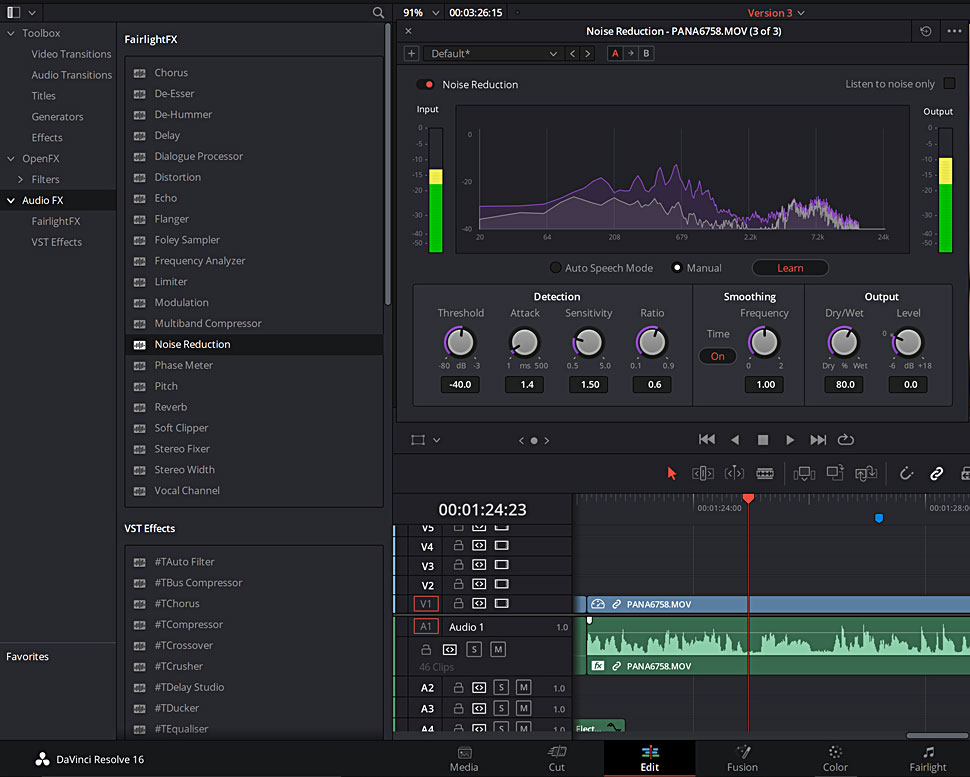Click the Ratio knob
This screenshot has height=777, width=970.
click(652, 341)
